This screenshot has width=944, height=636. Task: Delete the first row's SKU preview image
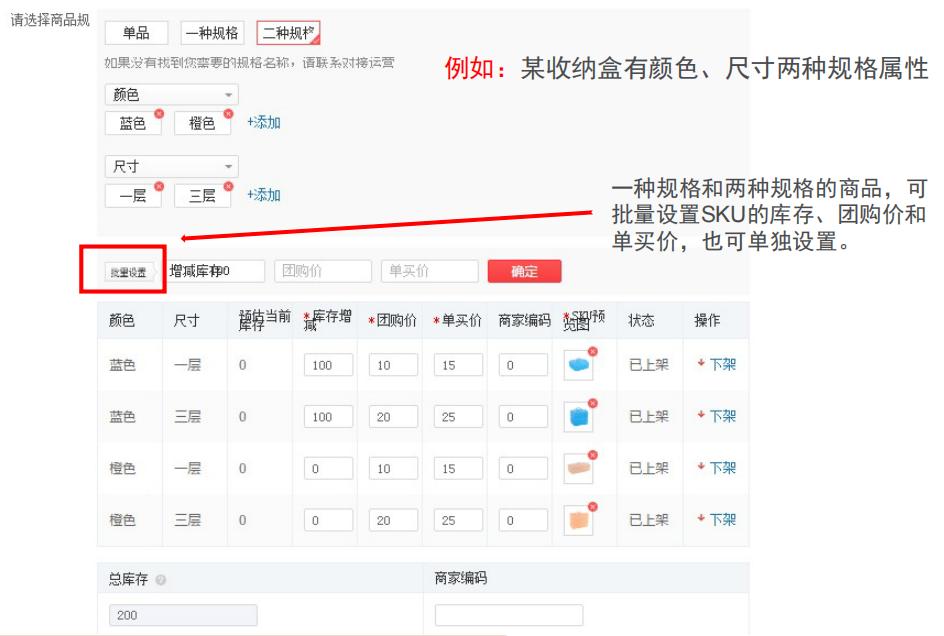point(592,350)
